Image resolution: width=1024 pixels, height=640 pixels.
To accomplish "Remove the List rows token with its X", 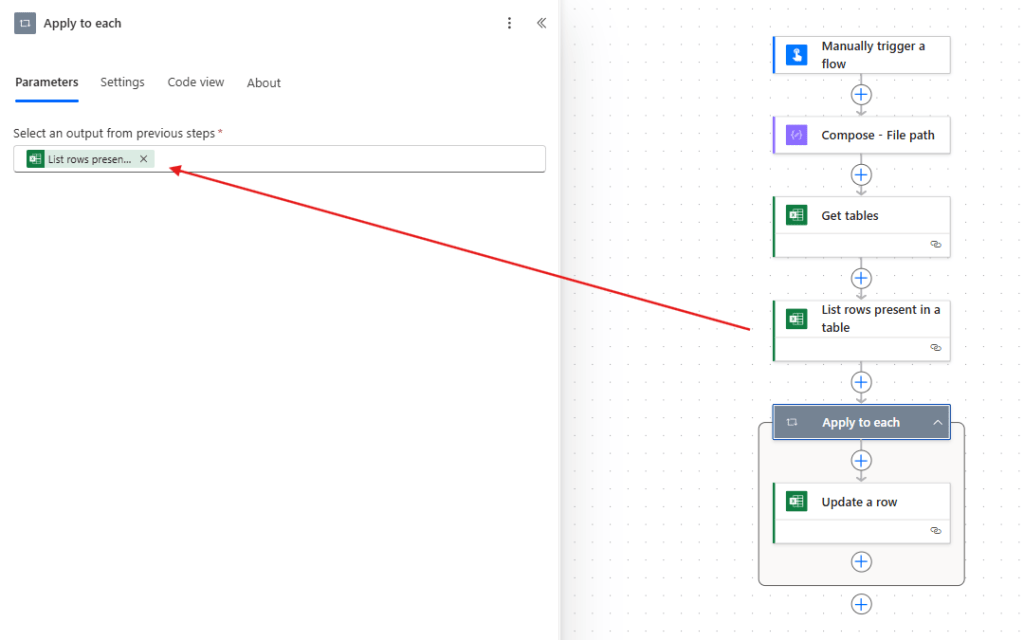I will (x=143, y=158).
